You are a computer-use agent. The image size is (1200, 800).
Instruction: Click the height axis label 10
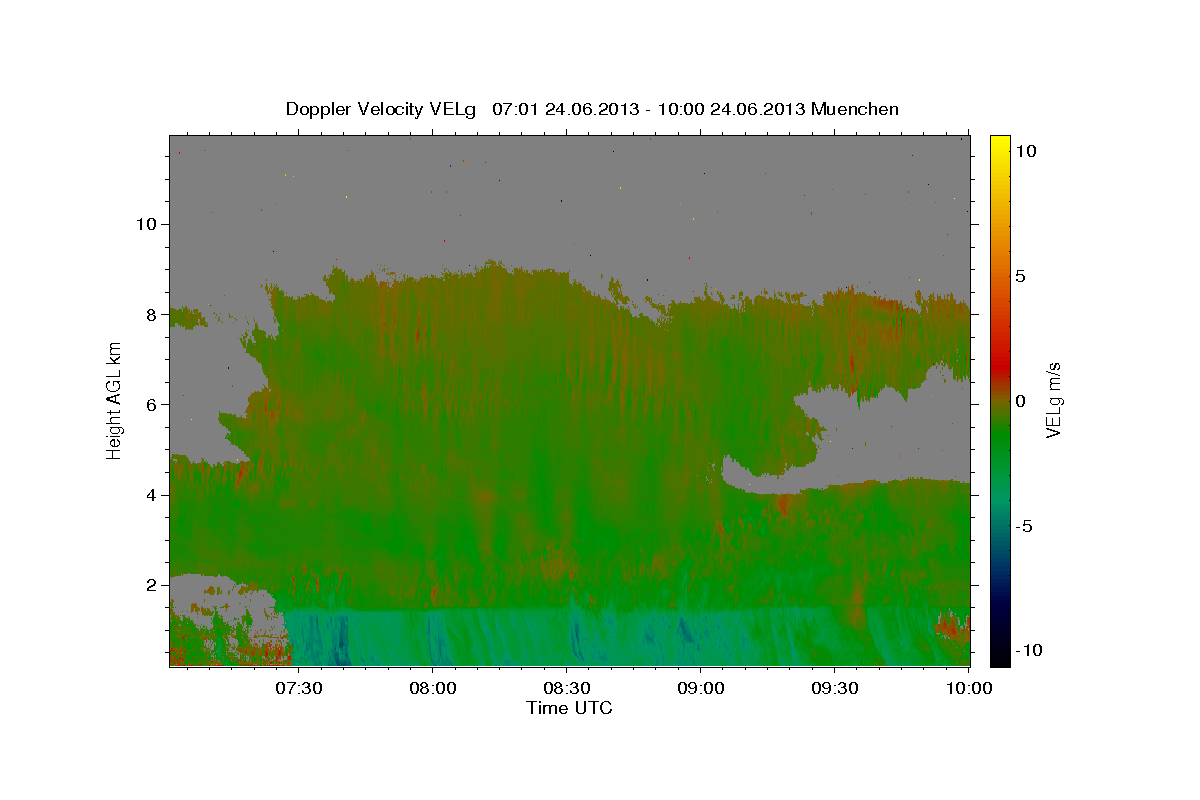(147, 224)
